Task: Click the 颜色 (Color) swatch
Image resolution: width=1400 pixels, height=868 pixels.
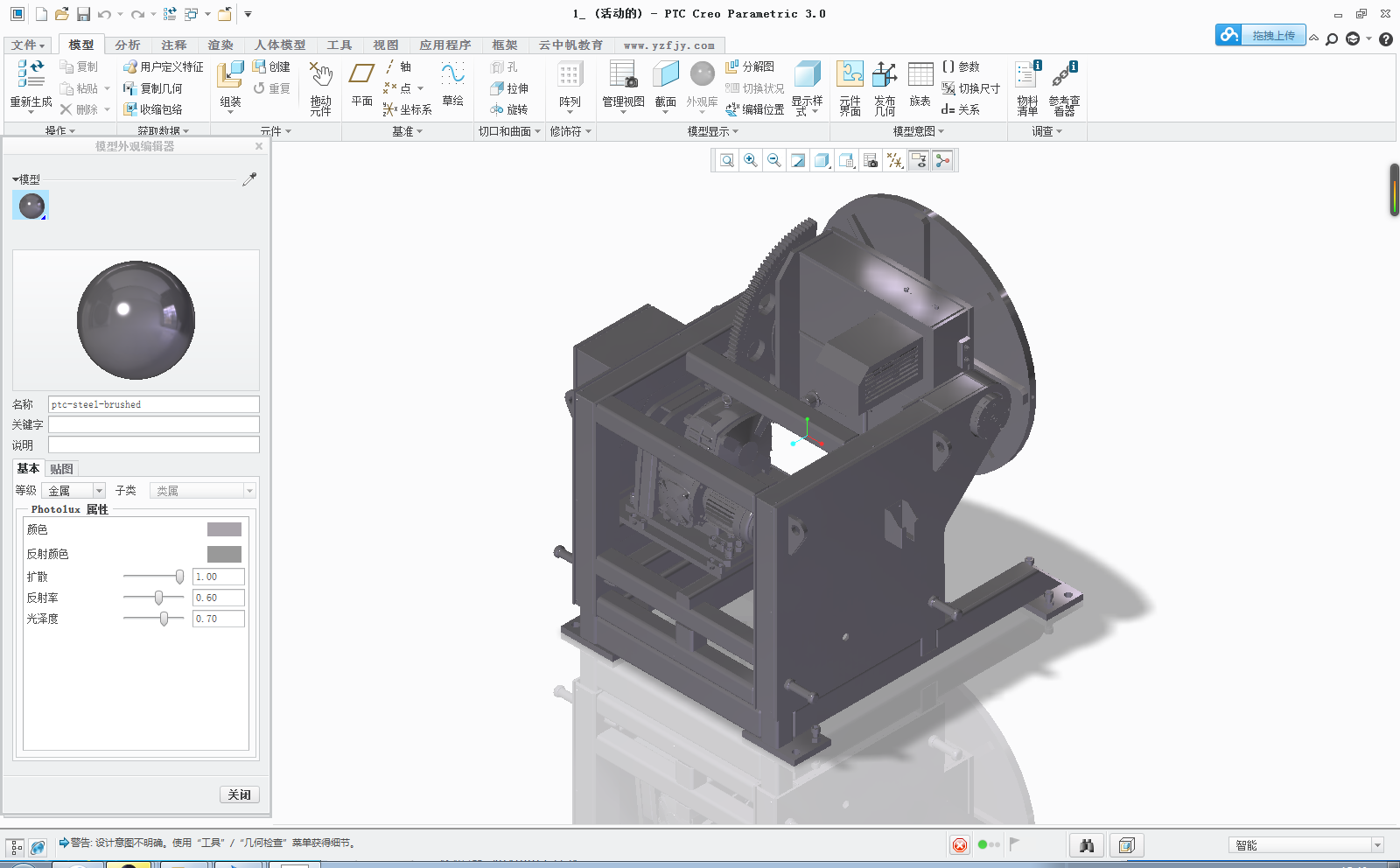Action: pos(224,529)
